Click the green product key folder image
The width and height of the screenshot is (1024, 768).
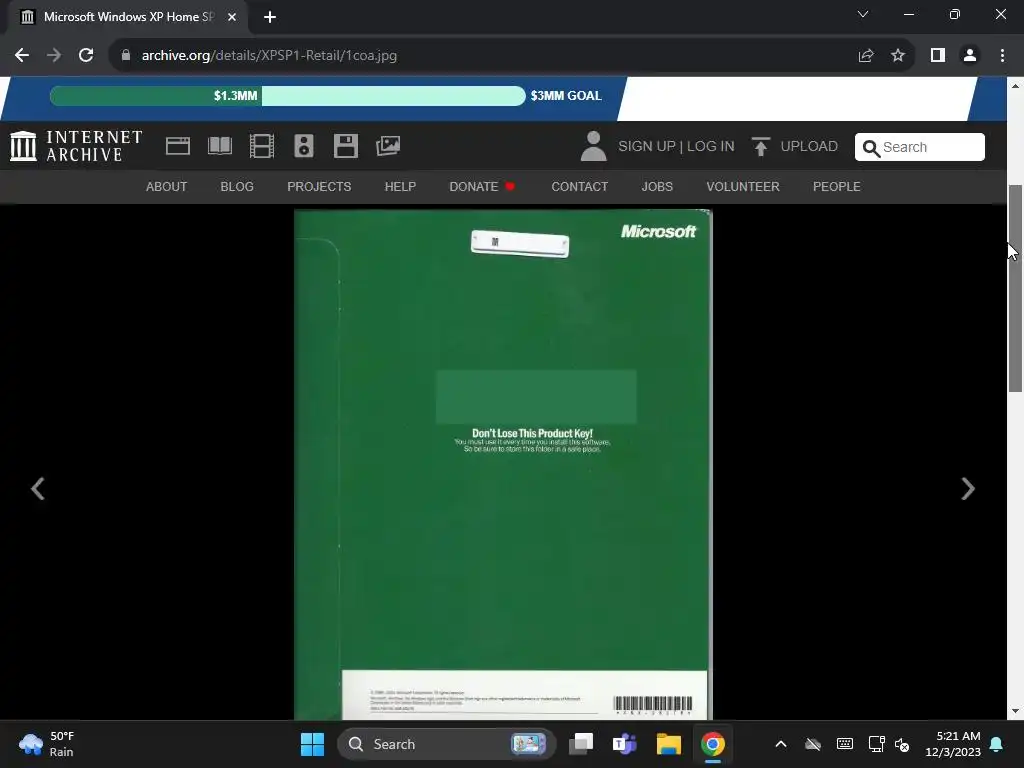pyautogui.click(x=503, y=464)
